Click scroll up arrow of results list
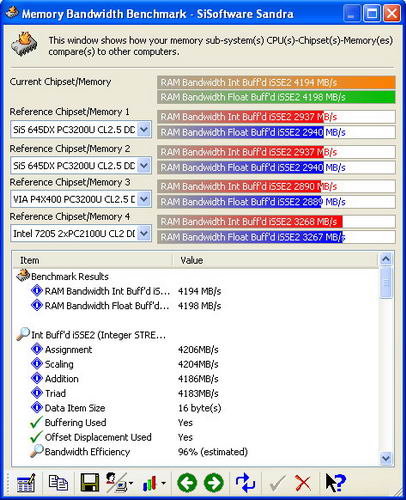This screenshot has height=500, width=406. (x=386, y=259)
